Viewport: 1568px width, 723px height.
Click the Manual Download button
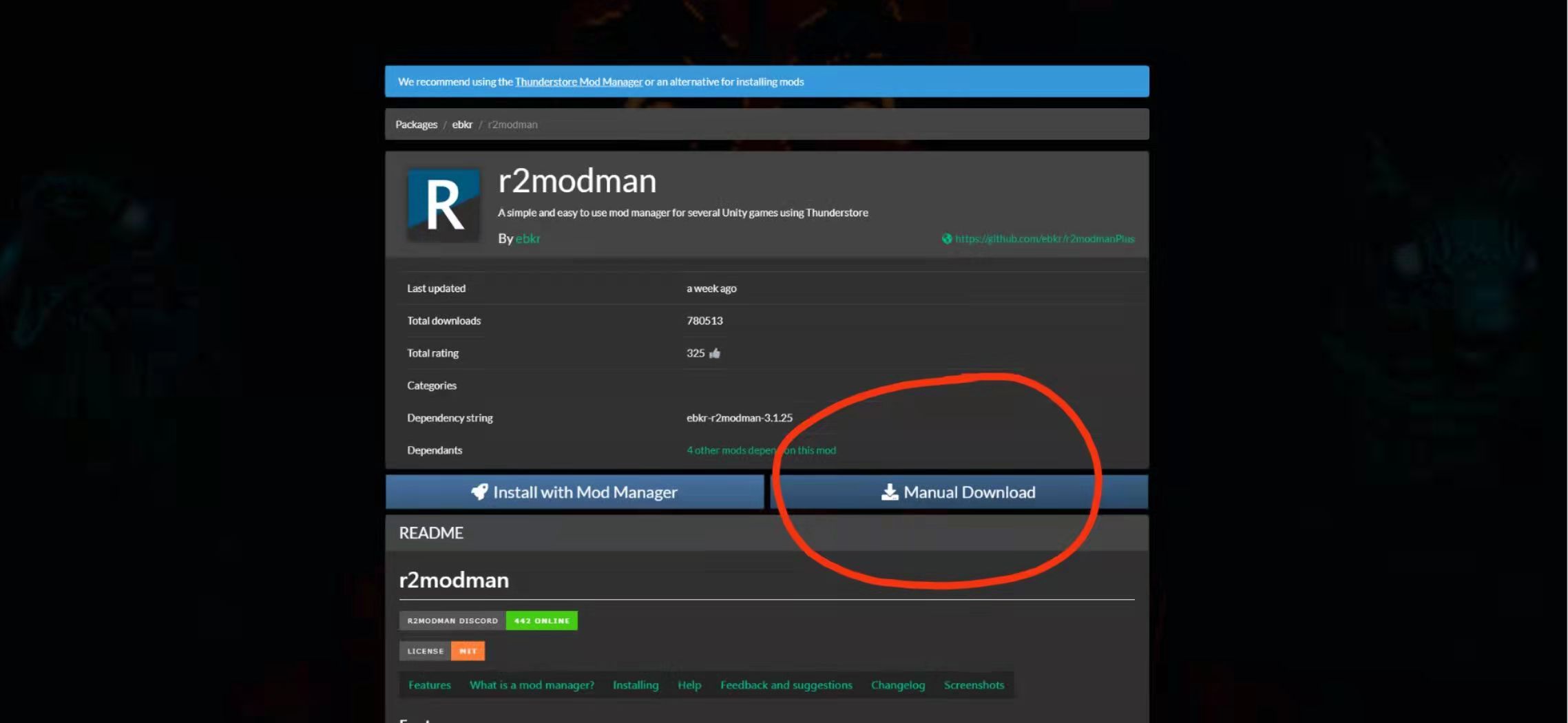click(959, 492)
